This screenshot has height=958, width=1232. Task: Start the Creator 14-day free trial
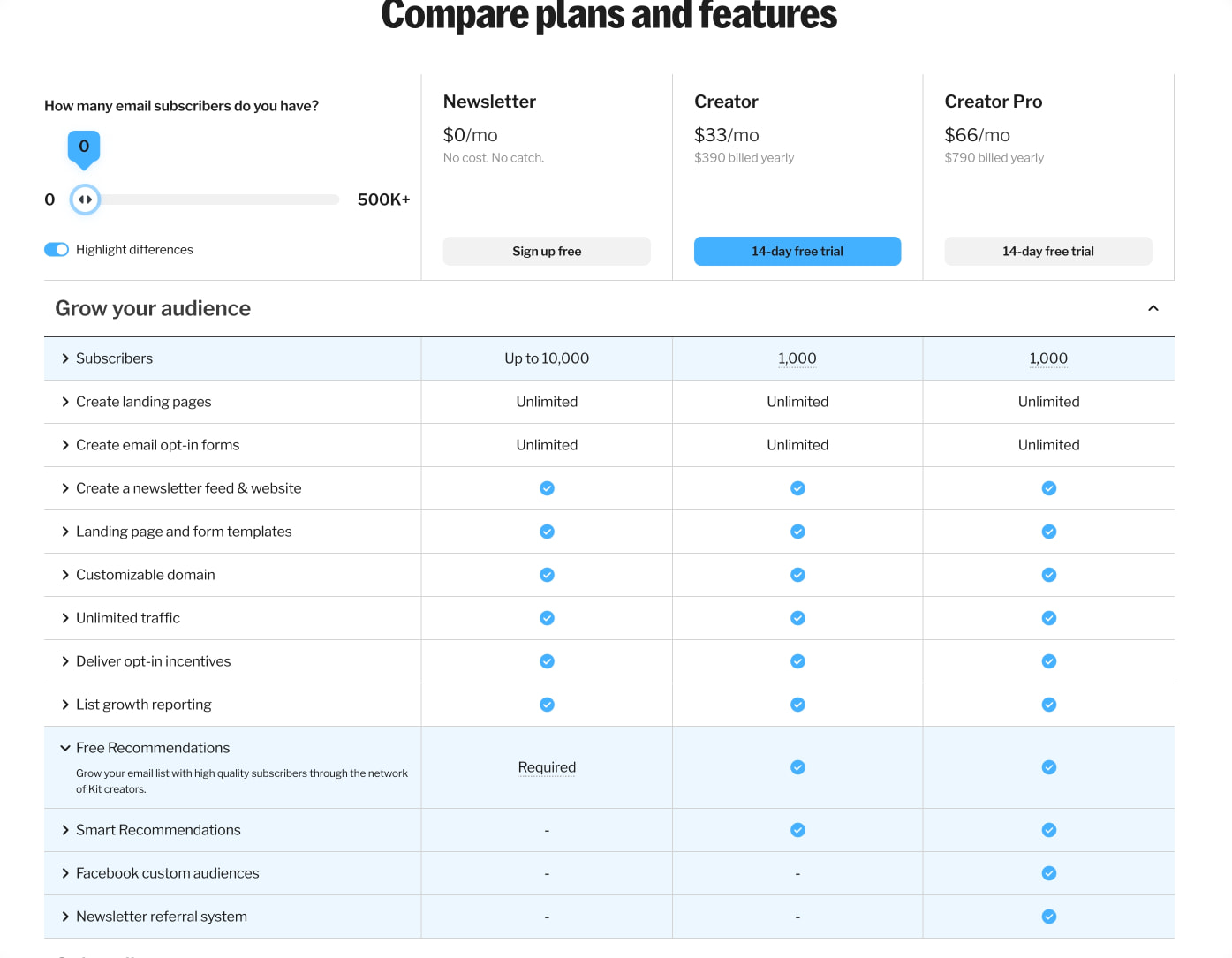(x=797, y=251)
